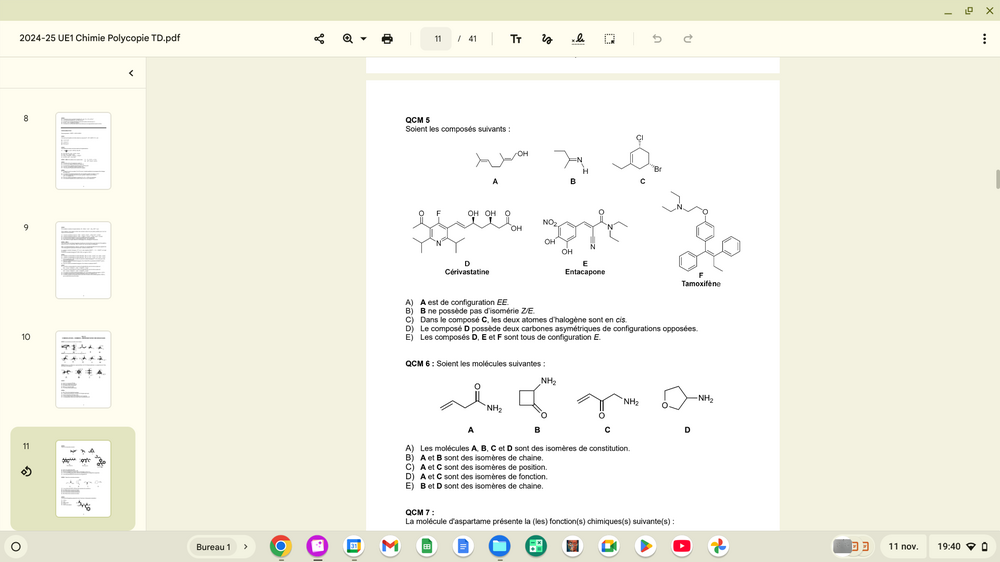Open the three-dot more options menu
The height and width of the screenshot is (562, 1000).
coord(984,39)
